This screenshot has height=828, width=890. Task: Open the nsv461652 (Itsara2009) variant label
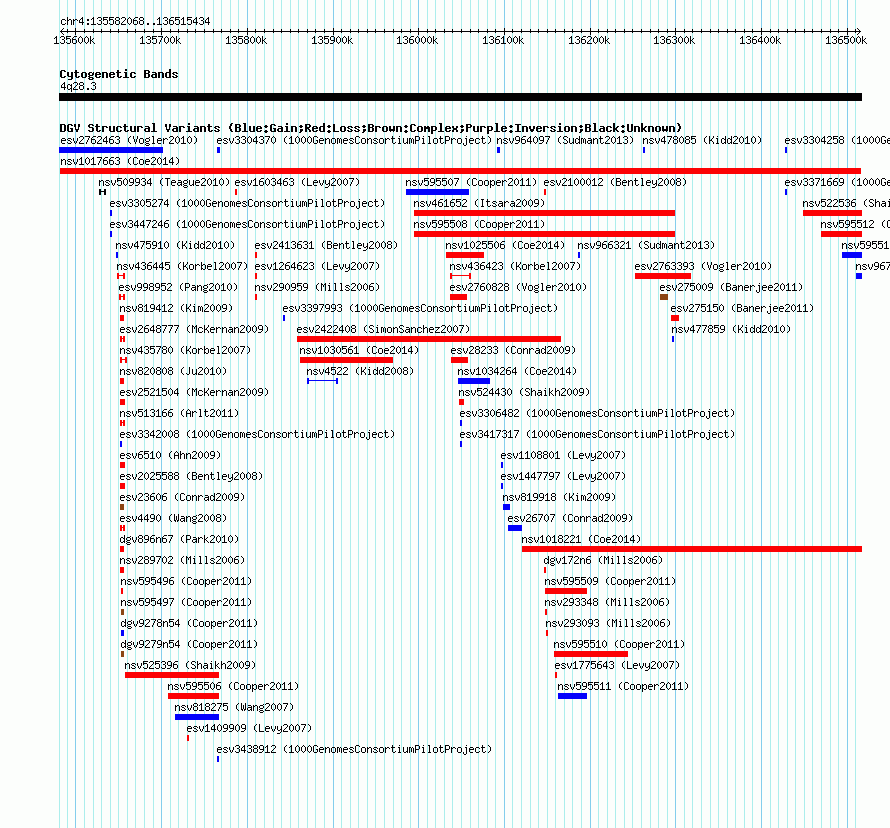tap(479, 203)
